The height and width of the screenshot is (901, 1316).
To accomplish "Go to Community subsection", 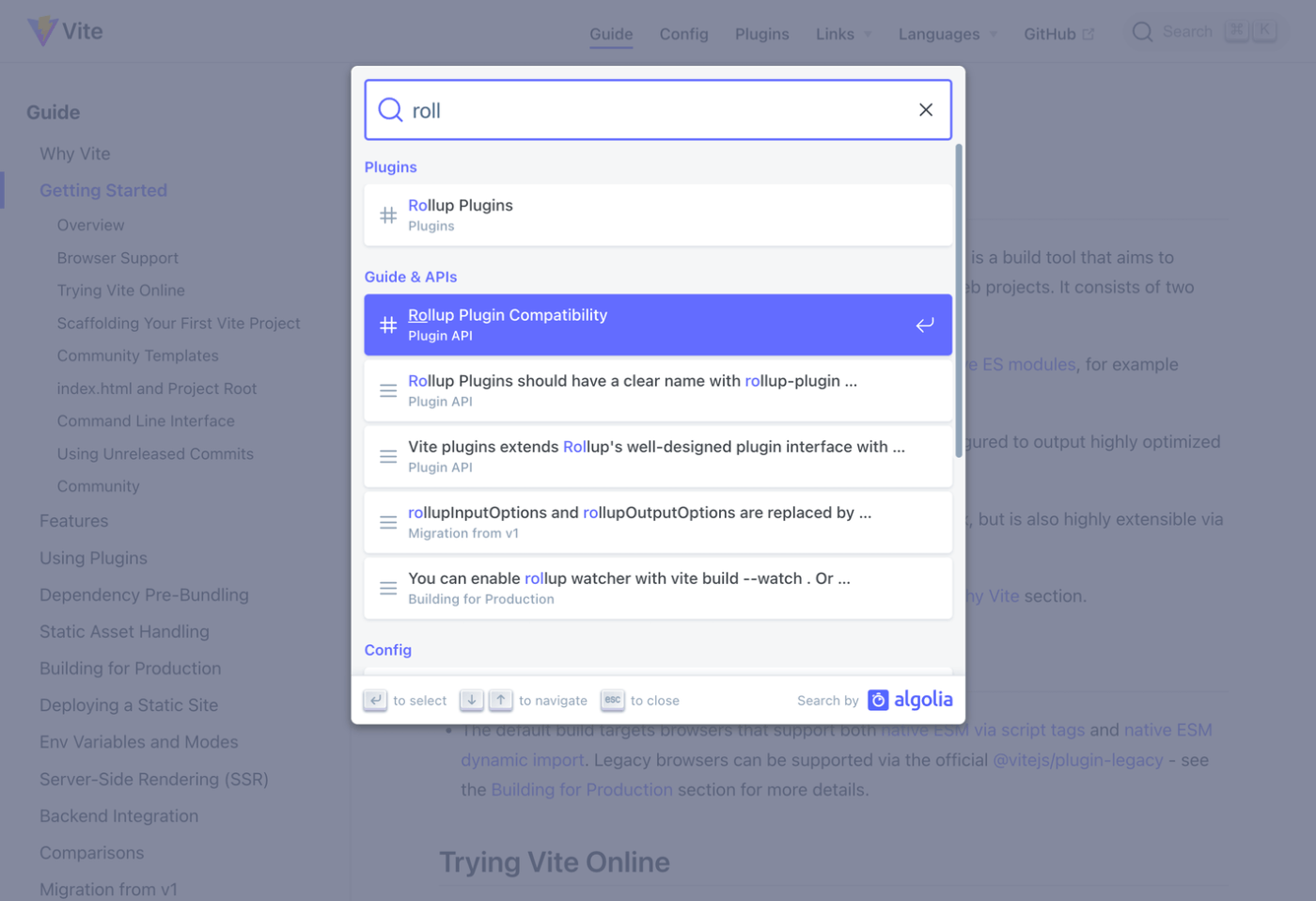I will coord(98,486).
